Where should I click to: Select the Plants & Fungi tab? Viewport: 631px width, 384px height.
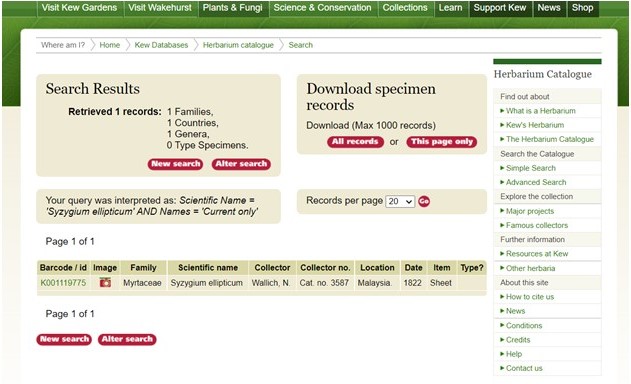233,8
